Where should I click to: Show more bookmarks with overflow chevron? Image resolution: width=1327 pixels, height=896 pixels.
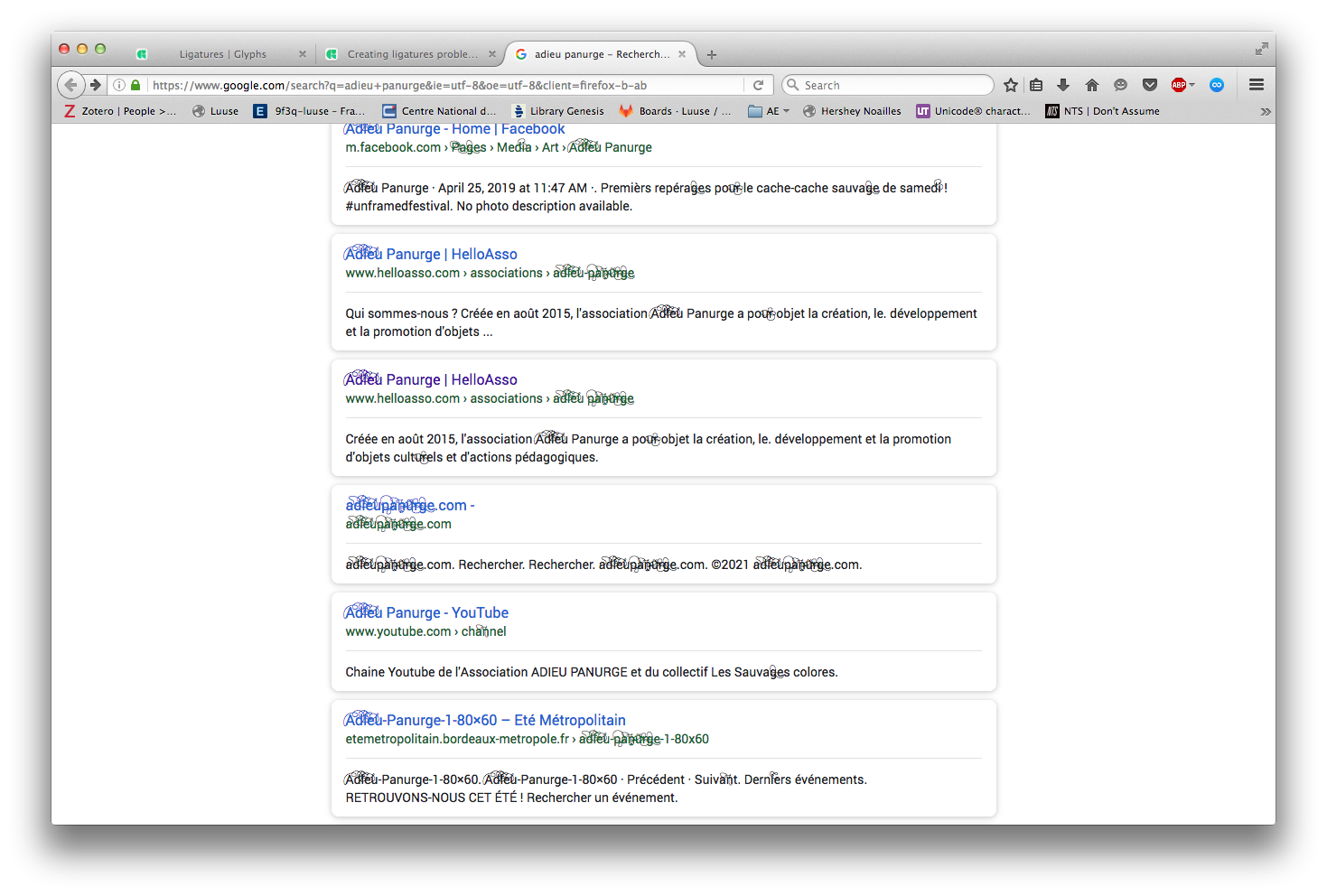[1265, 111]
